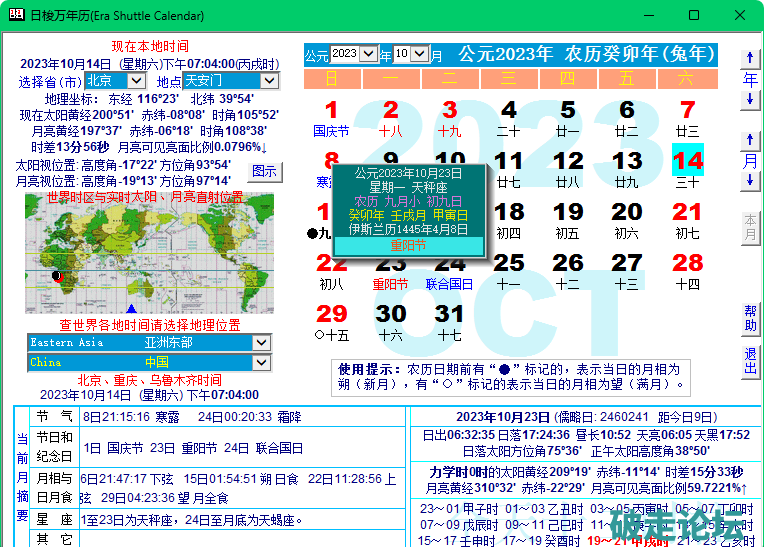This screenshot has height=547, width=764.
Task: Click the 退出 exit button
Action: tap(750, 361)
